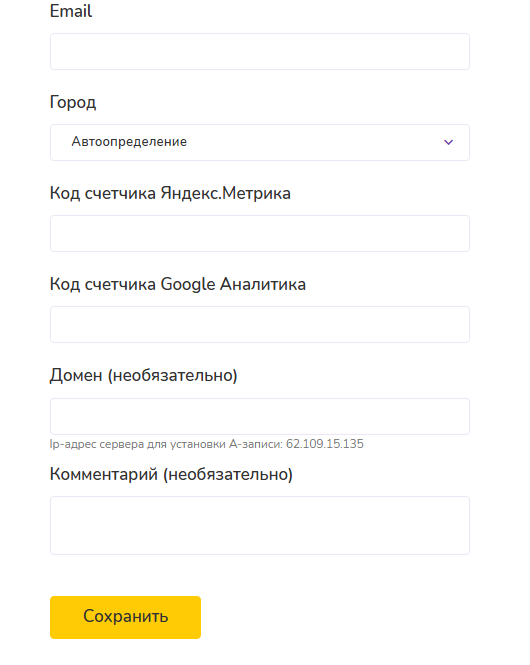Viewport: 530px width, 665px height.
Task: Click the Яндекс.Метрика counter code field
Action: 259,233
